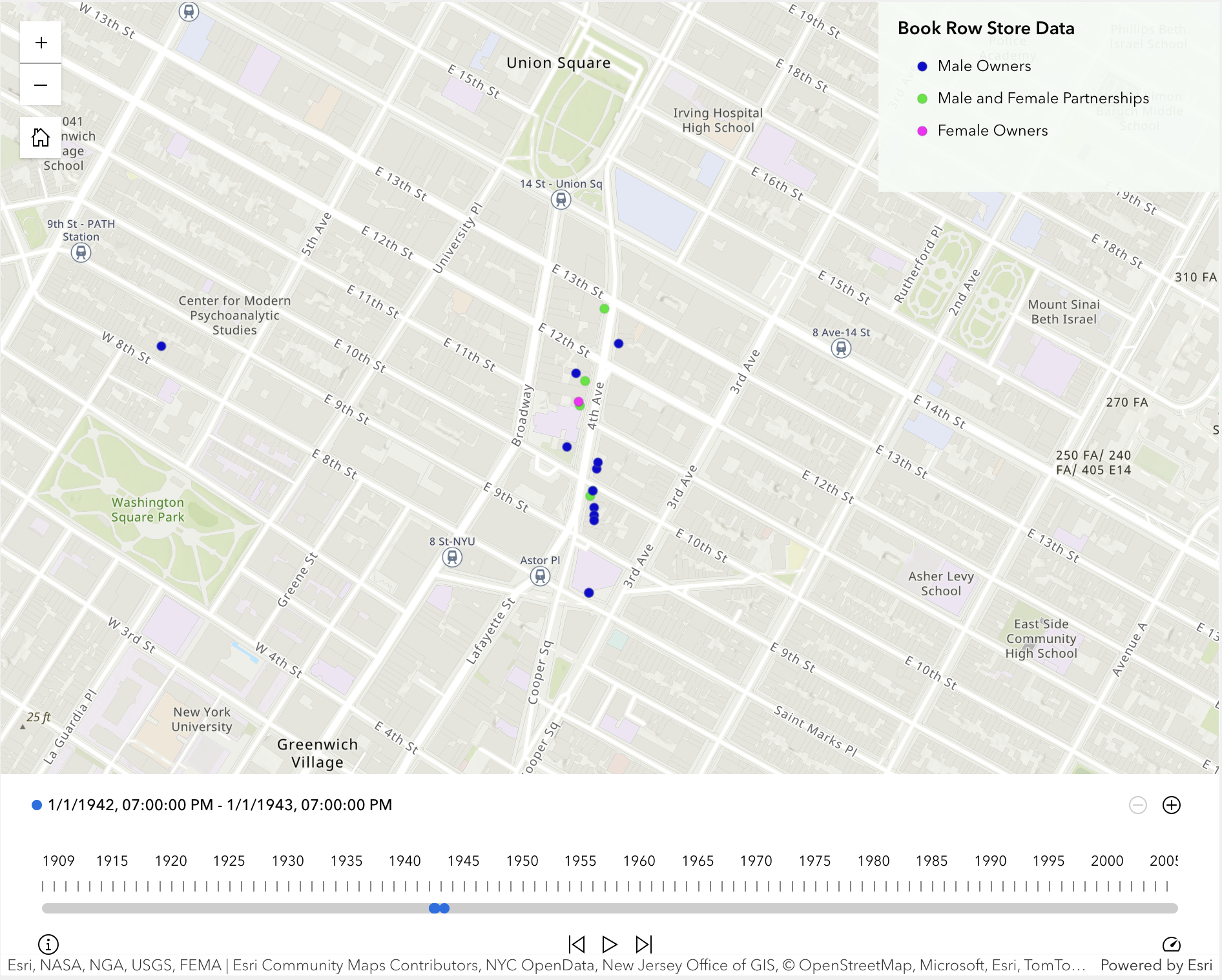Click the Saint Marks Pl street label
Image resolution: width=1222 pixels, height=980 pixels.
pos(816,731)
